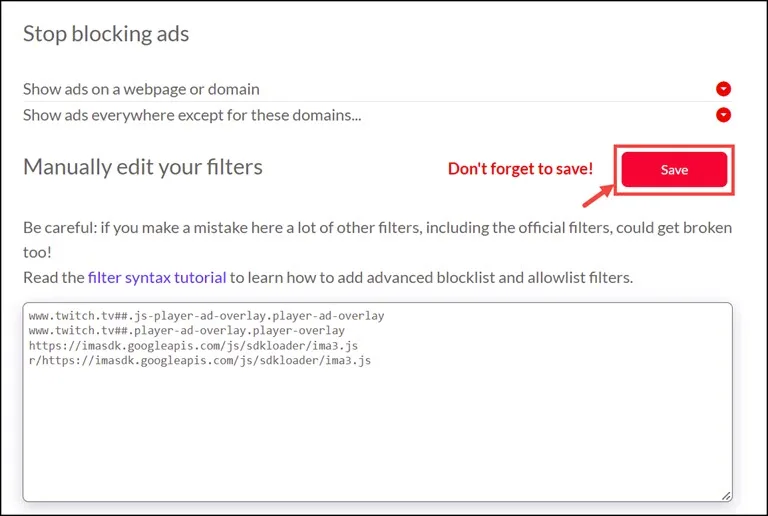Open the filter syntax tutorial link

coord(157,278)
